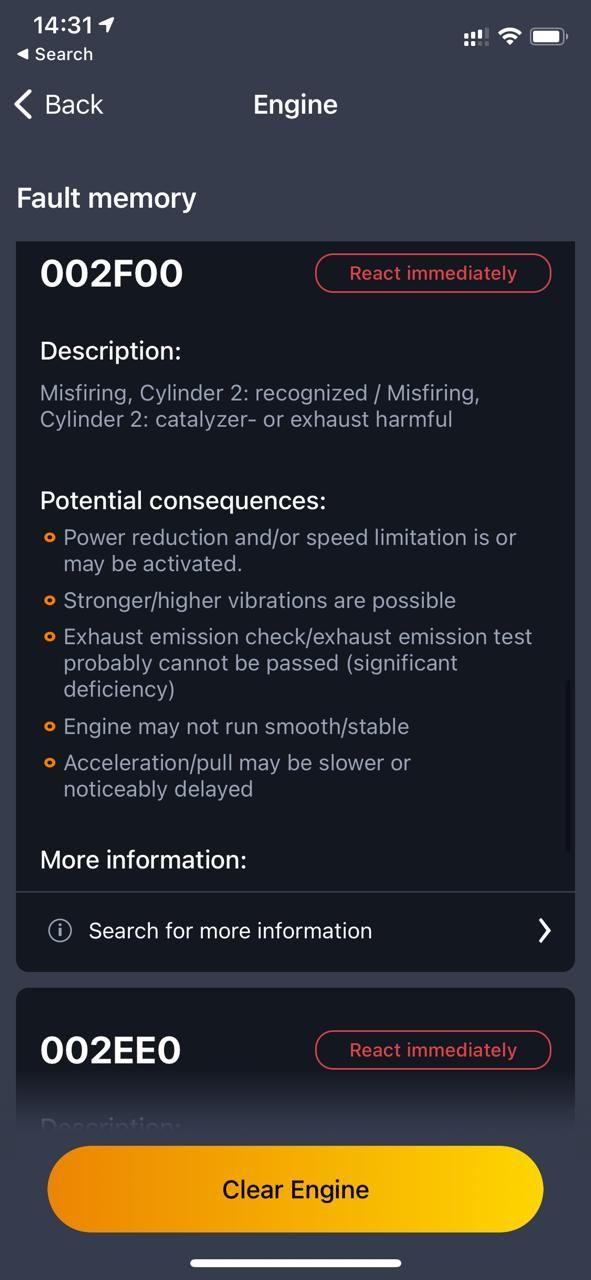
Task: Tap the location arrow next to time
Action: coord(107,24)
